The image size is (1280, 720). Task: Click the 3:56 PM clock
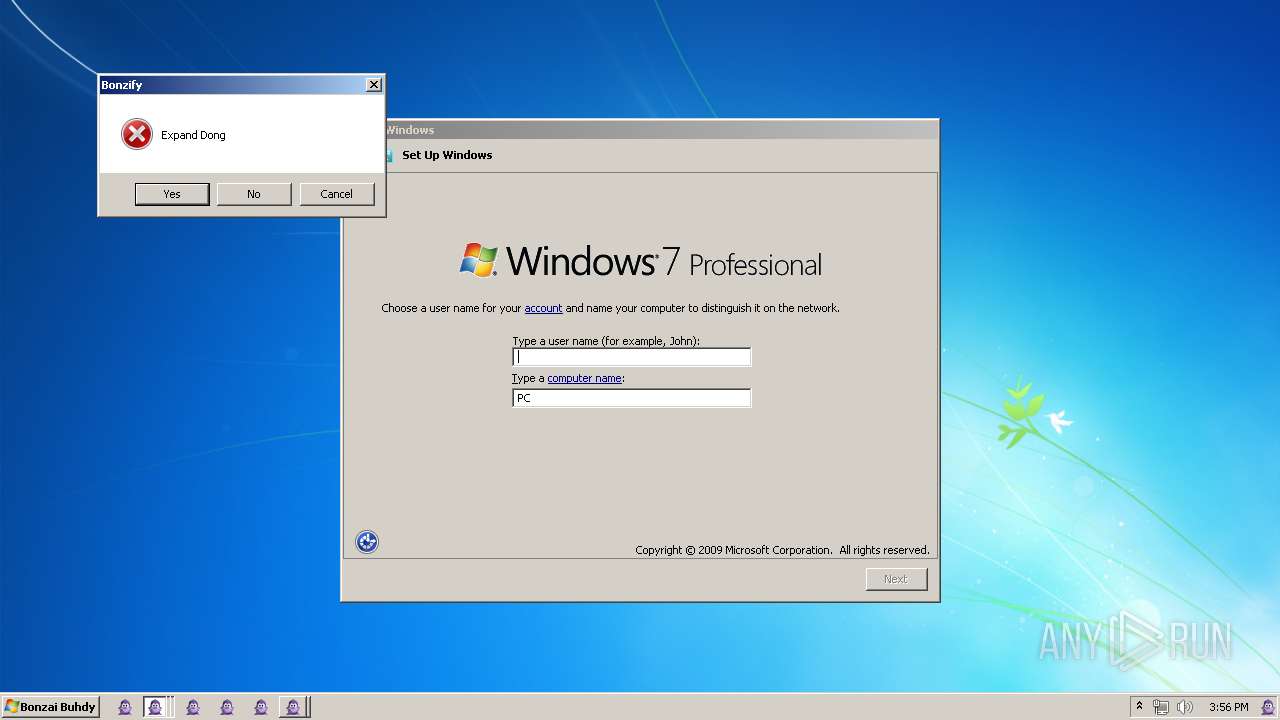1228,707
